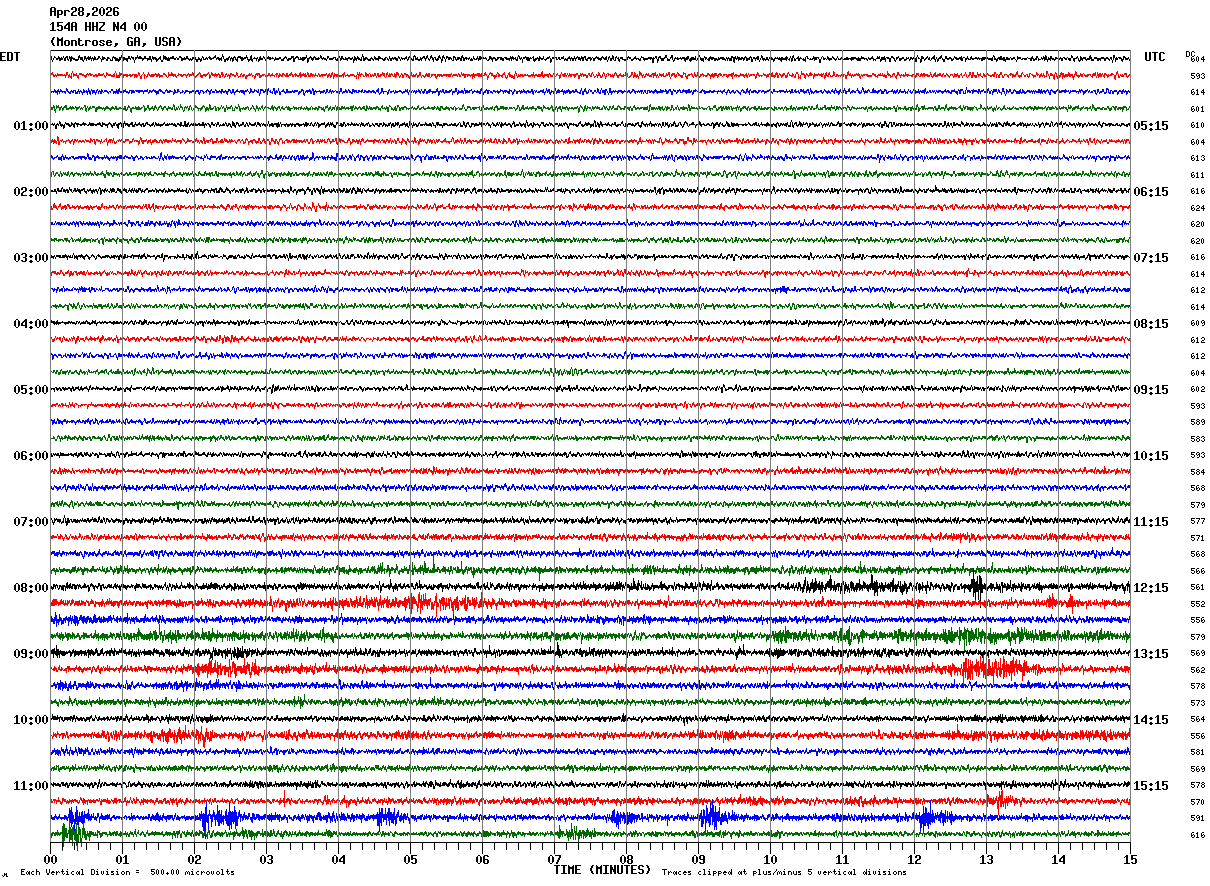Click the TIME (MINUTES) axis title

602,870
